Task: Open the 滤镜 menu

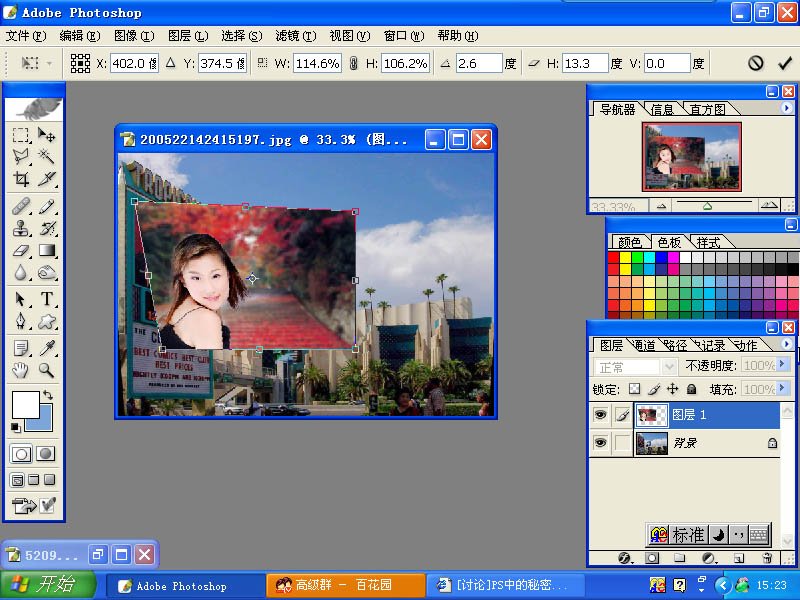Action: click(295, 36)
